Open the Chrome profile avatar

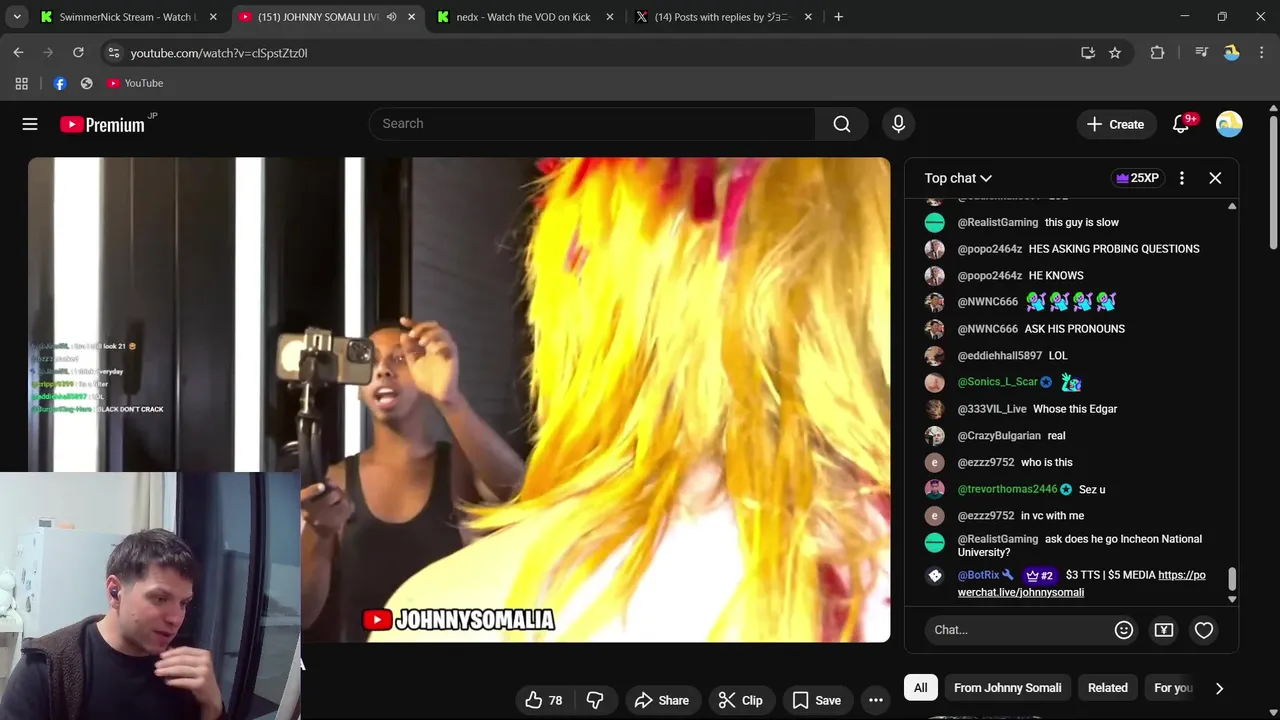click(x=1232, y=53)
